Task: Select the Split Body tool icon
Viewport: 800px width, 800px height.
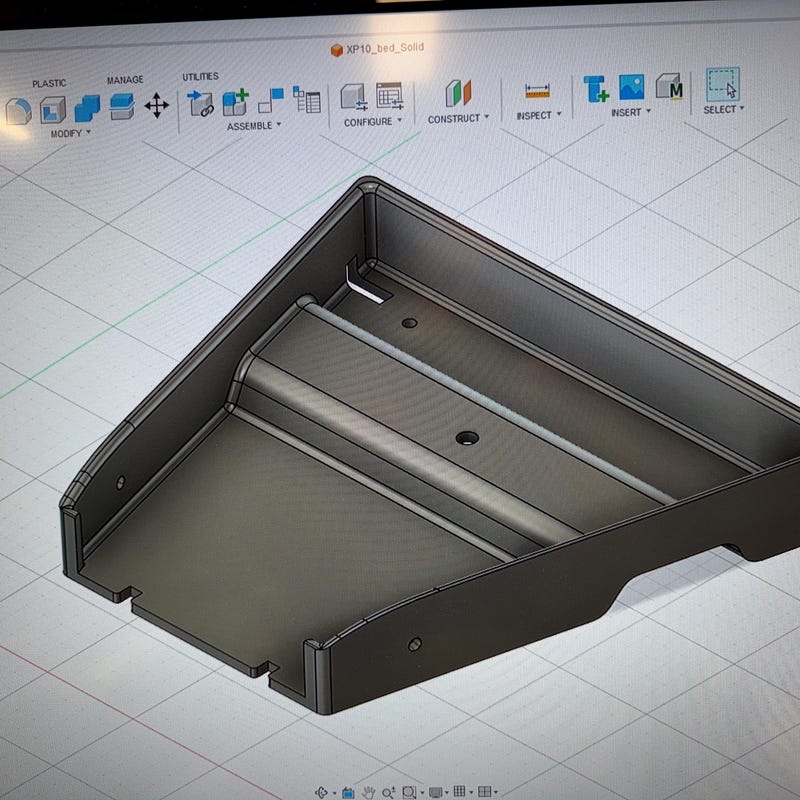Action: point(122,106)
